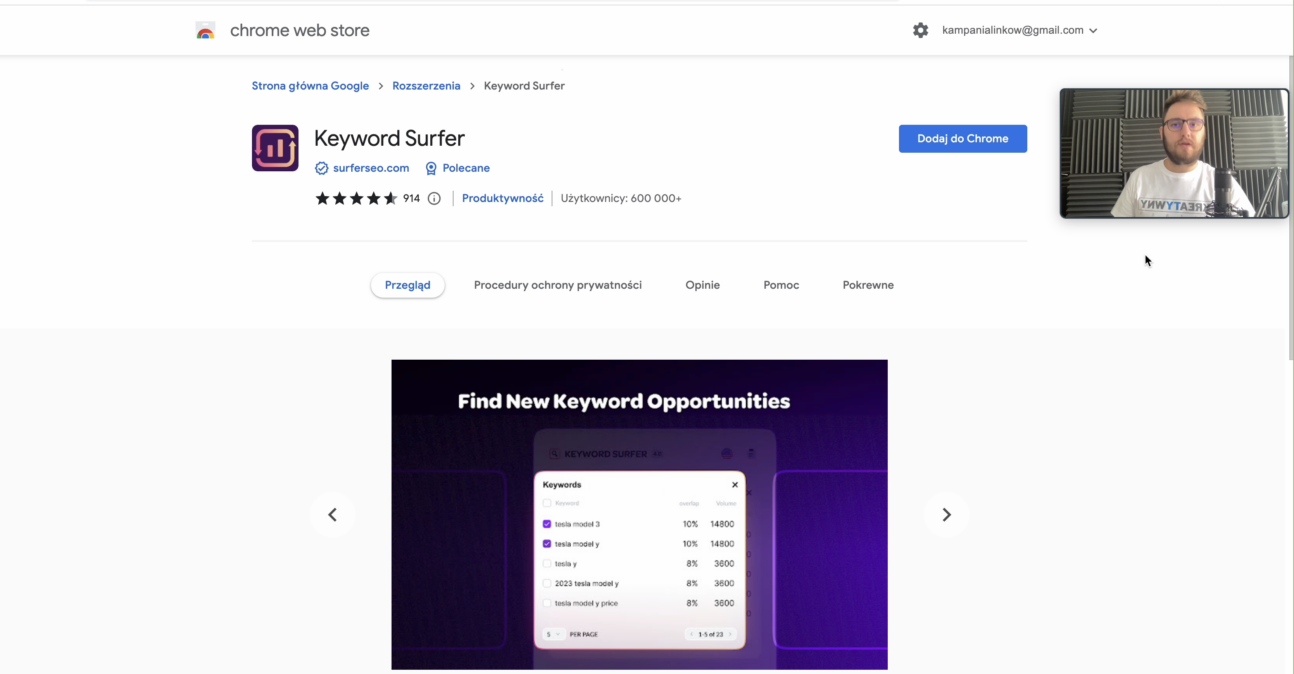Click the Find New Keyword Opportunities screenshot
This screenshot has height=674, width=1294.
click(x=639, y=514)
